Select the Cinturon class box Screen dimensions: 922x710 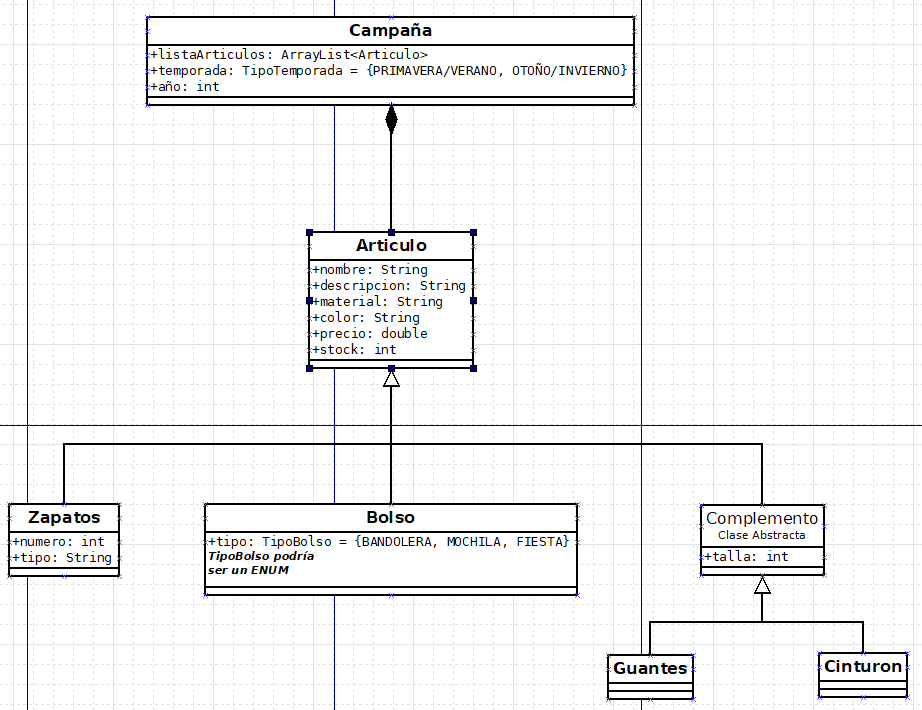[x=863, y=675]
